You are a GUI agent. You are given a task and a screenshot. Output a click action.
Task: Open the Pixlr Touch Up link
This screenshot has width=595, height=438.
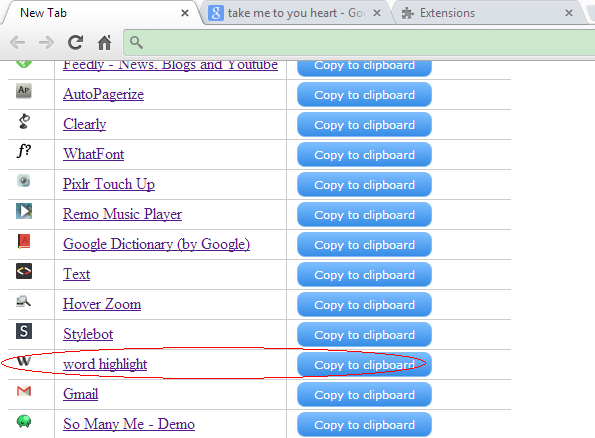(x=109, y=184)
